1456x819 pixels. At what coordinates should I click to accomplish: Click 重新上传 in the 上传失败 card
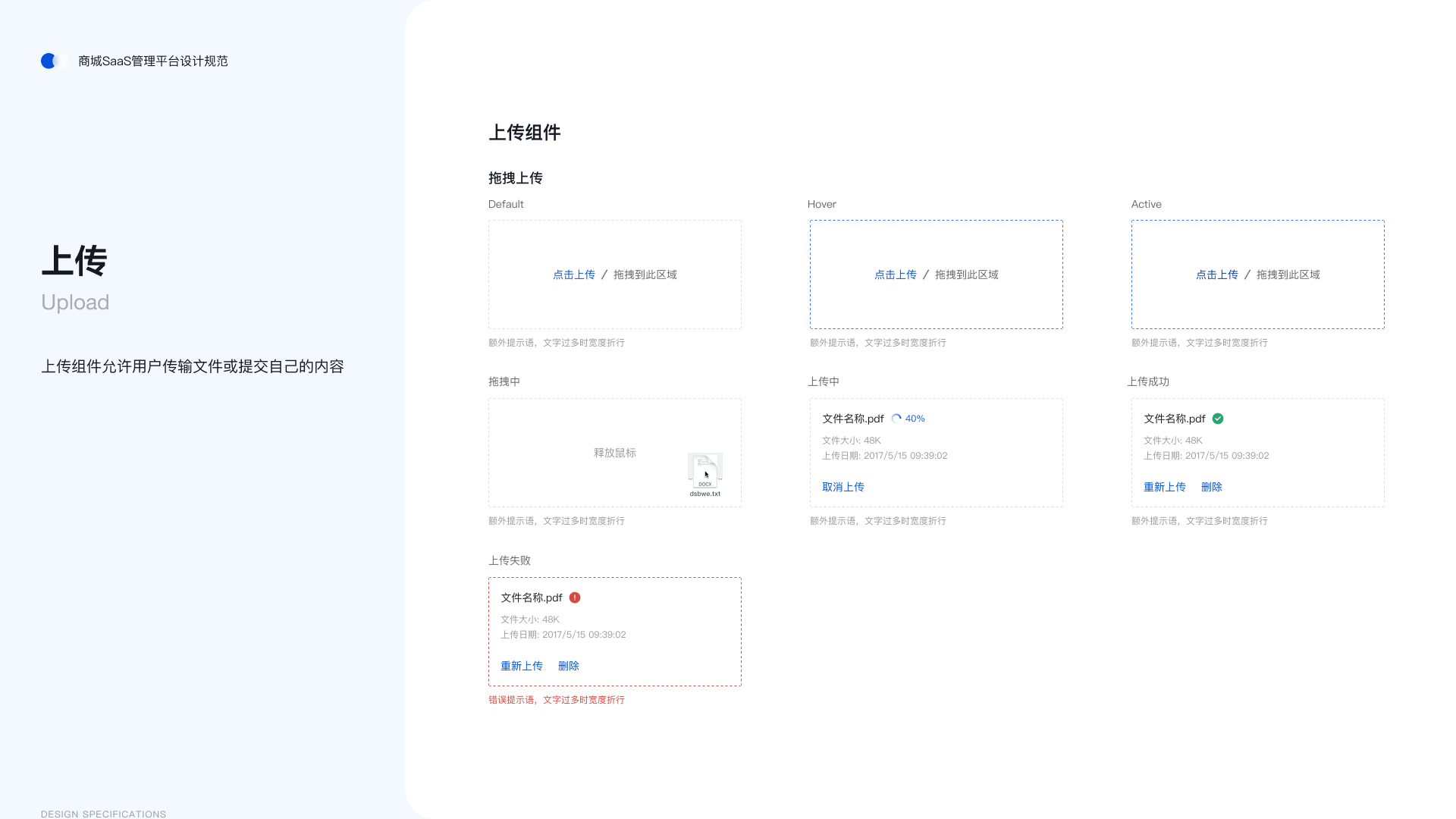521,665
